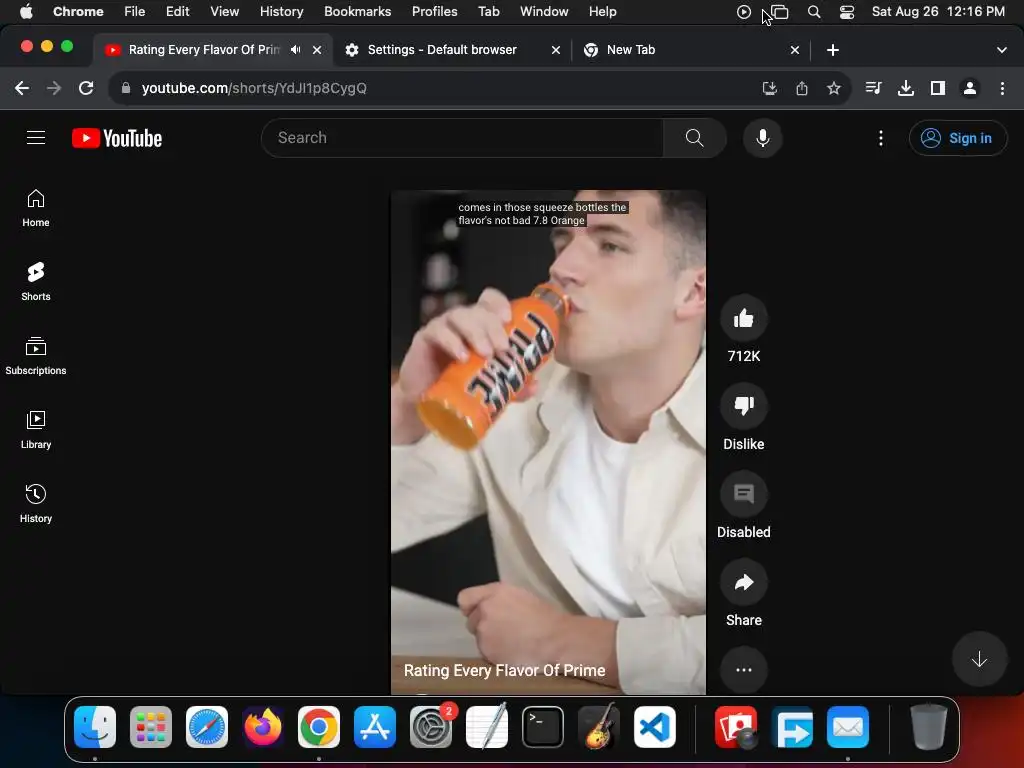This screenshot has width=1024, height=768.
Task: Install YouTube app icon in address bar
Action: (769, 88)
